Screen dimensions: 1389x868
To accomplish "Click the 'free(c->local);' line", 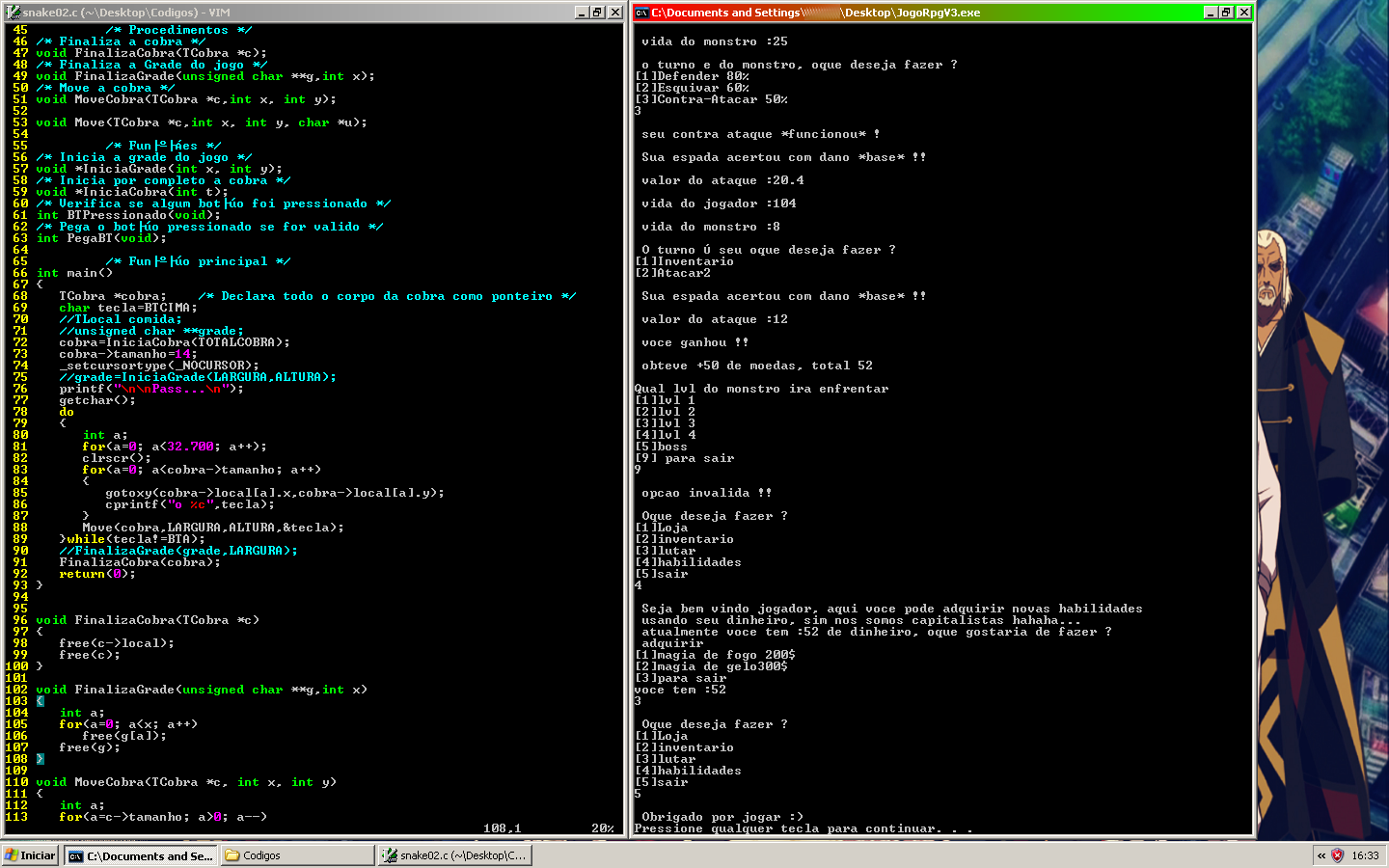I will [x=117, y=643].
